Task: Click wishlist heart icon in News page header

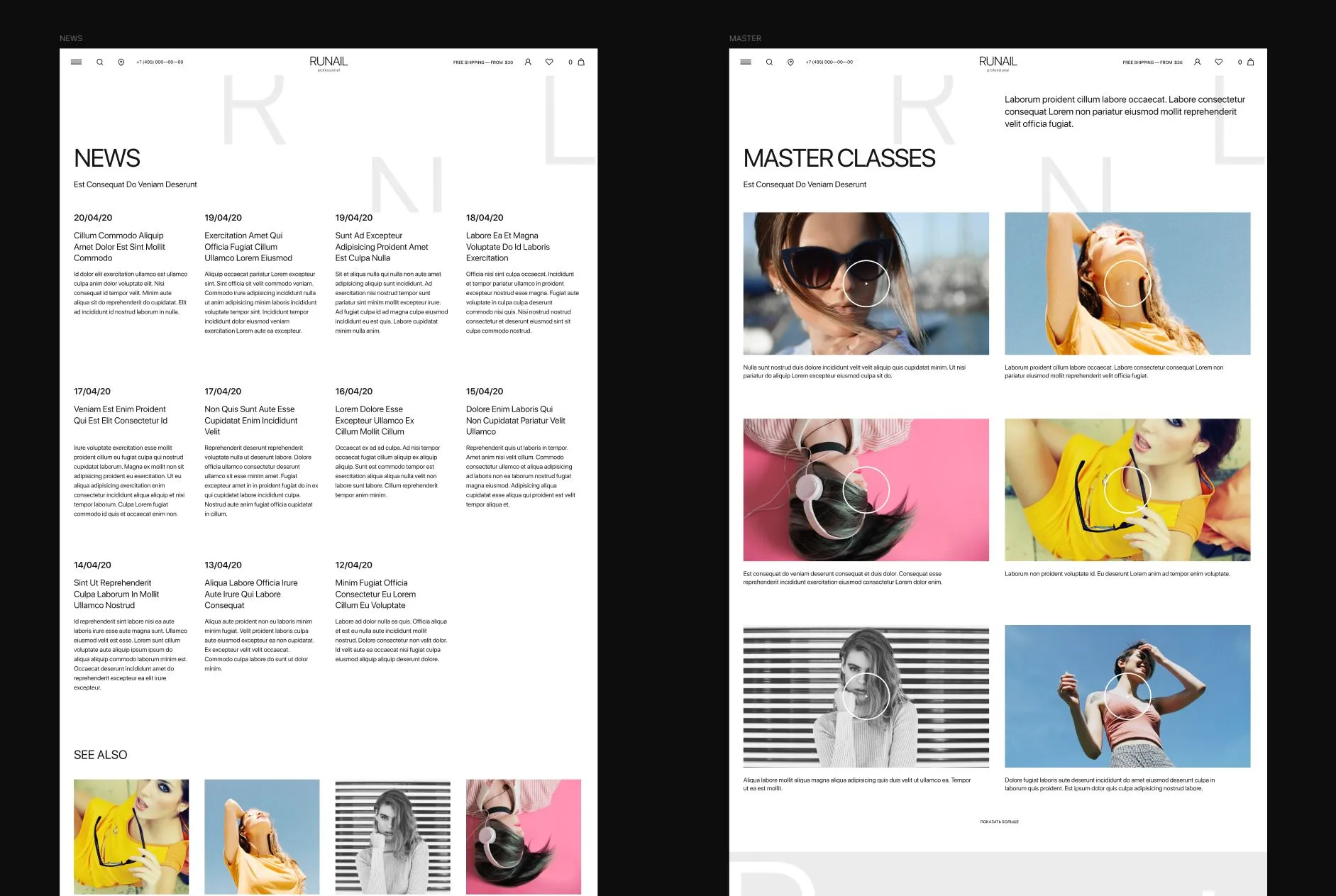Action: coord(549,62)
